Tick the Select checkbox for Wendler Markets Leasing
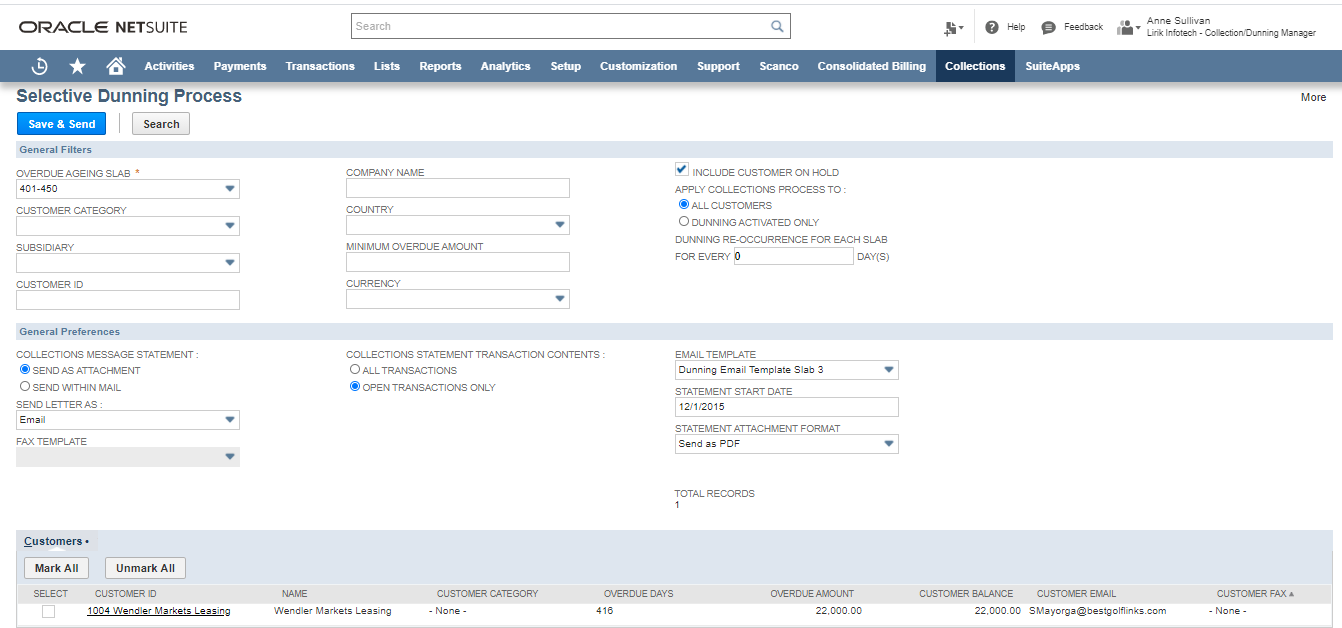The height and width of the screenshot is (628, 1342). 48,611
